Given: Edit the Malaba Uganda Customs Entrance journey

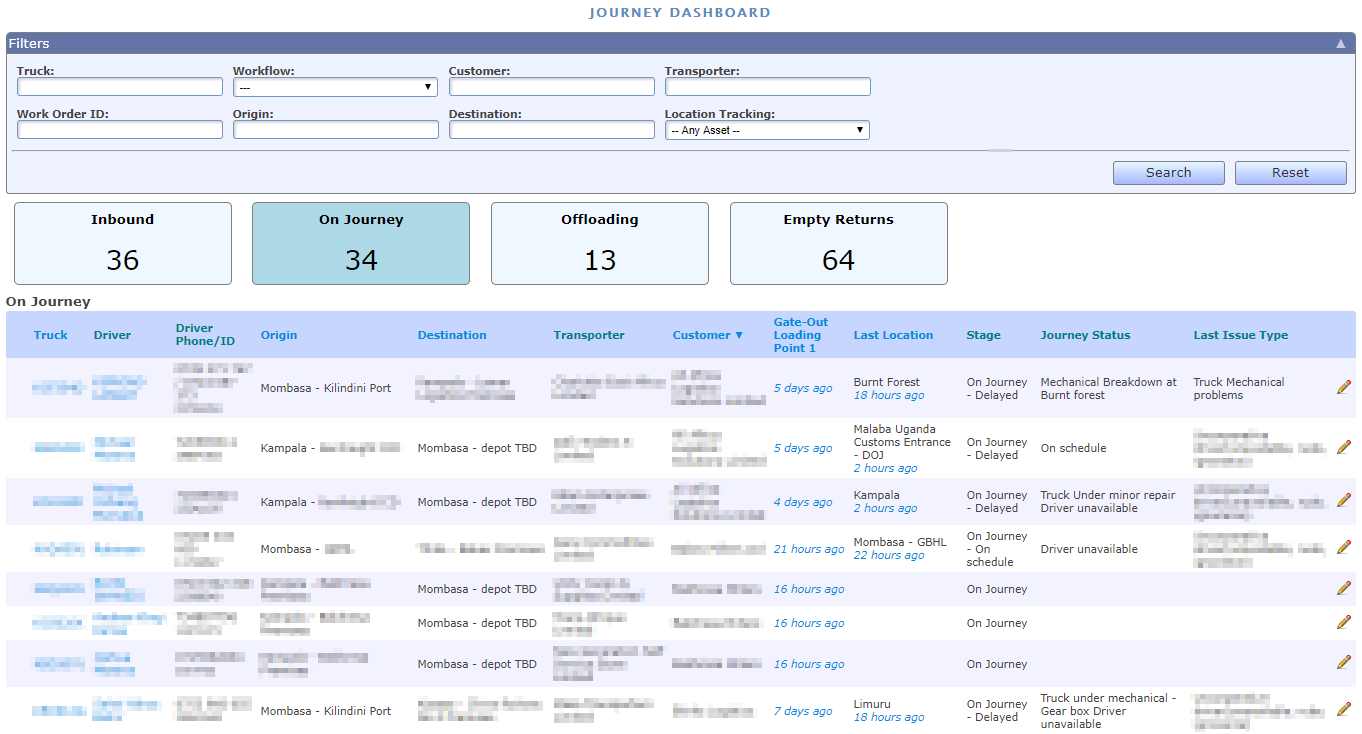Looking at the screenshot, I should (1344, 447).
